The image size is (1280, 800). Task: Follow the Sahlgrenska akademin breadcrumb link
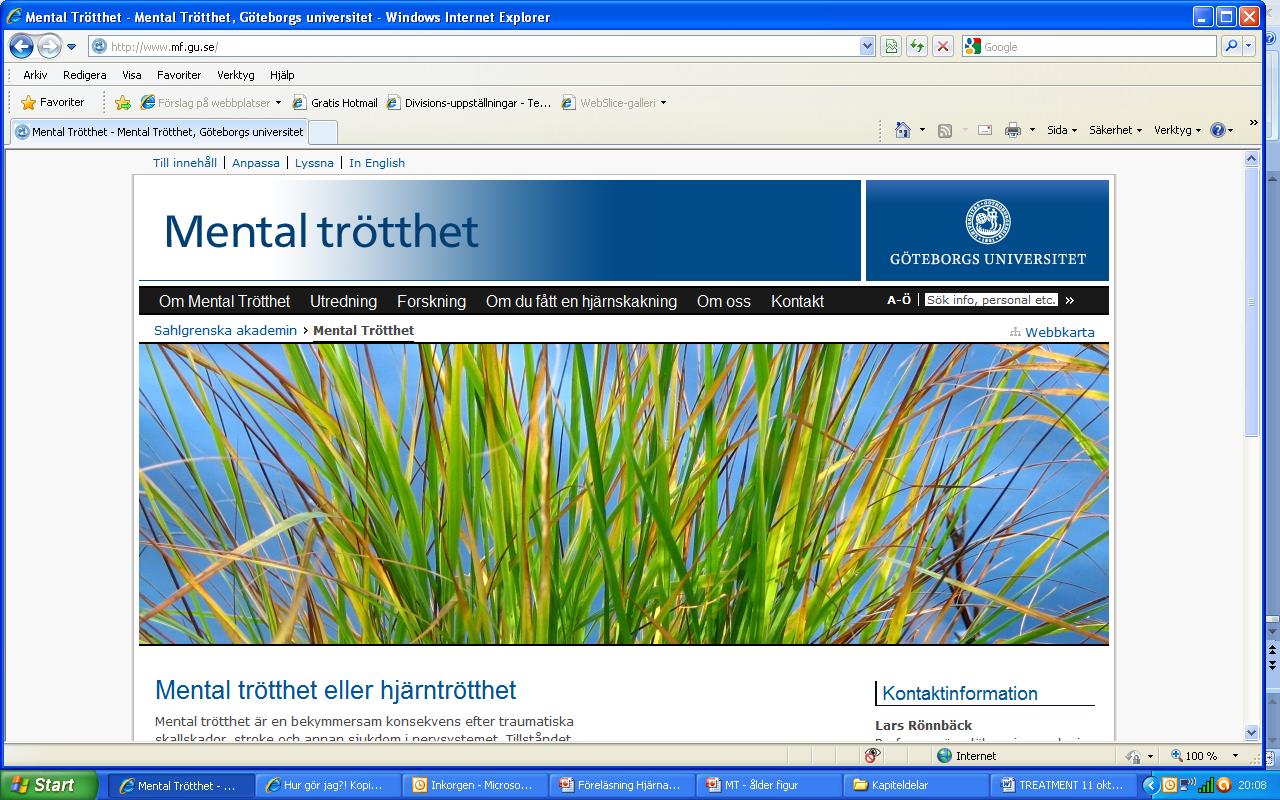tap(225, 330)
